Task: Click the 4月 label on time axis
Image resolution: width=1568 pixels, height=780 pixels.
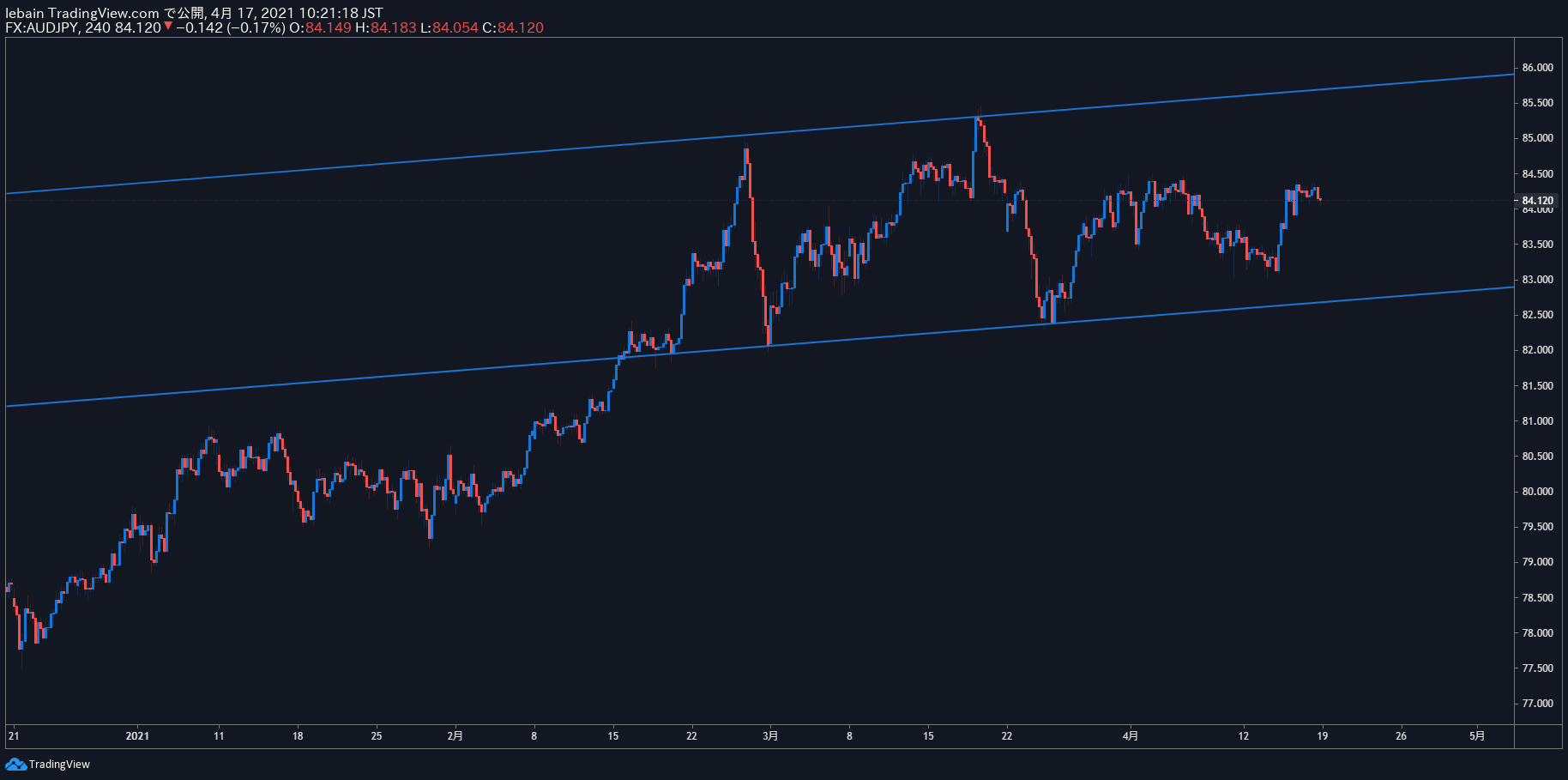Action: tap(1131, 735)
